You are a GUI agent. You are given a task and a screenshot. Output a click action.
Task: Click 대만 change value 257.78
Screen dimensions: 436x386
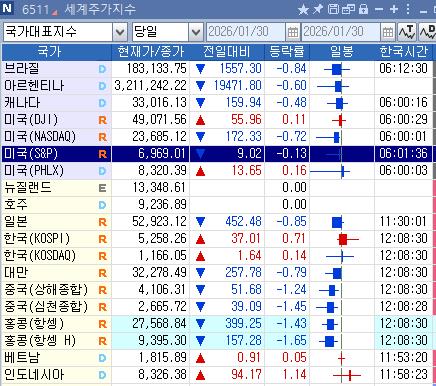[x=243, y=273]
